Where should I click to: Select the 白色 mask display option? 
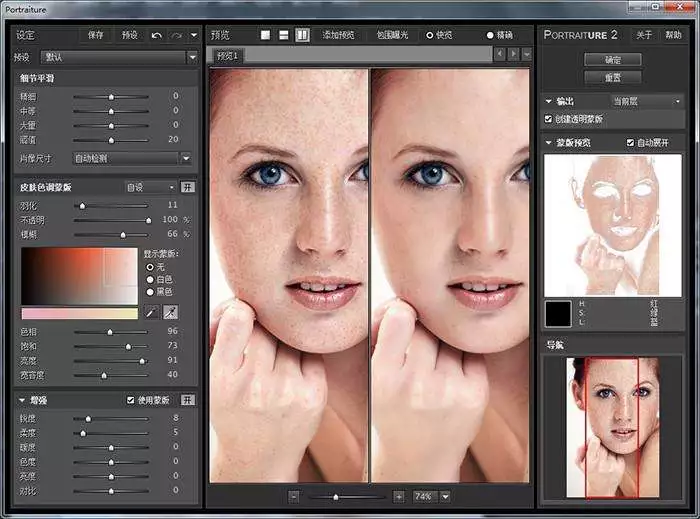click(151, 279)
